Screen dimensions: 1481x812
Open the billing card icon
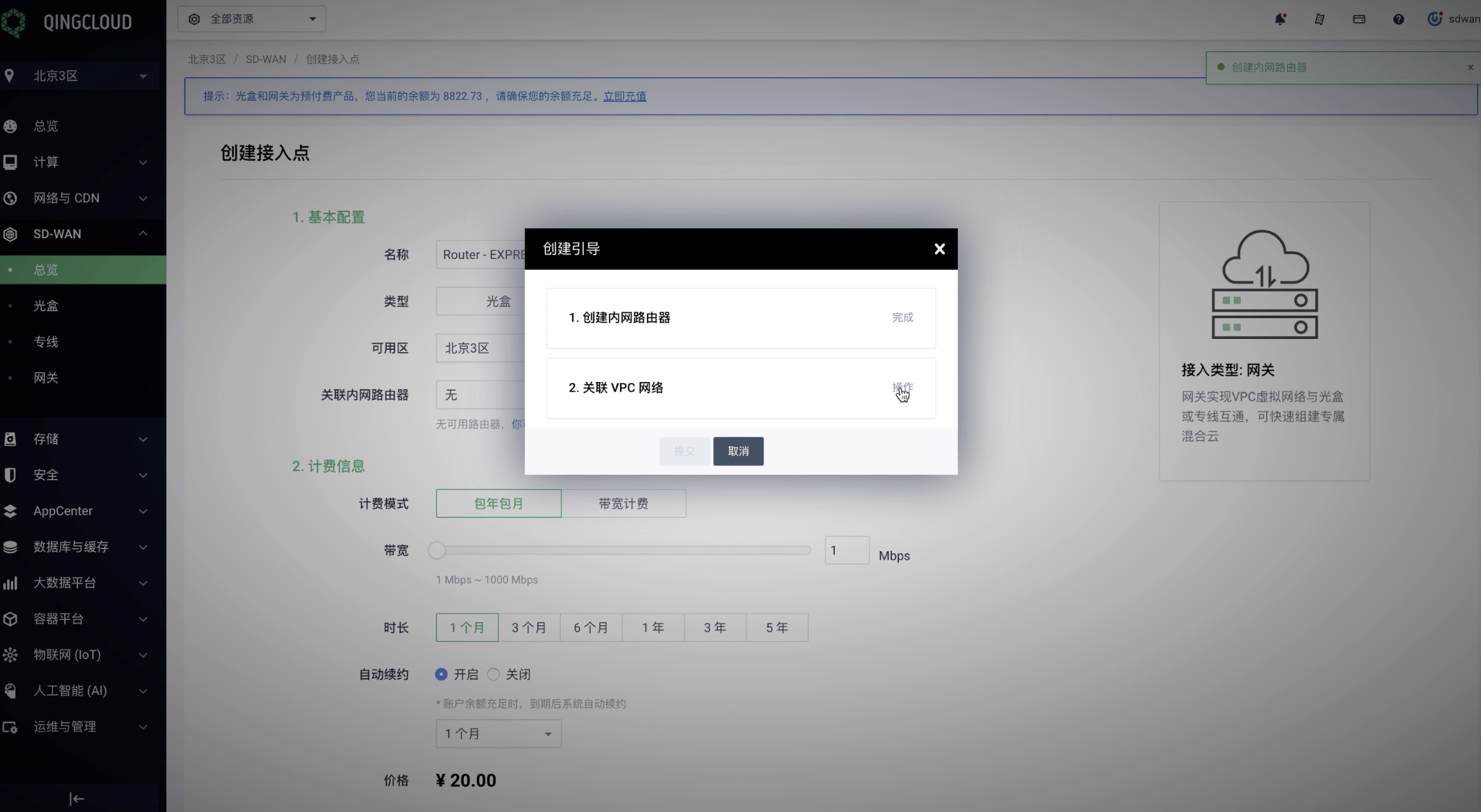pos(1359,19)
